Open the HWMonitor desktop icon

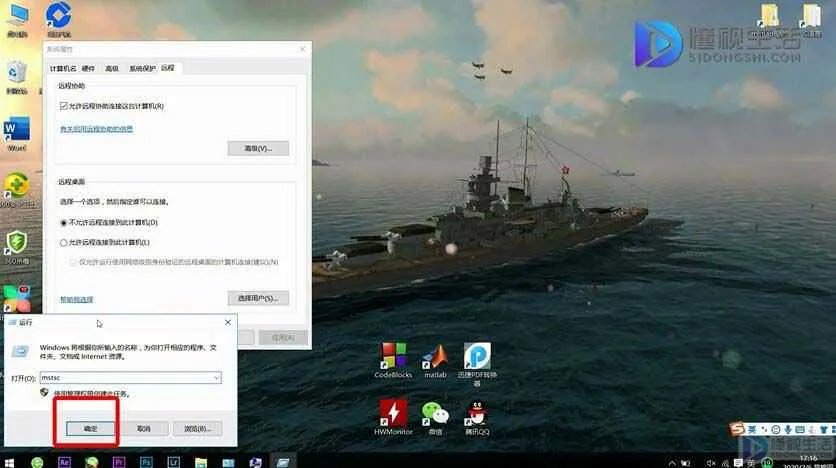(x=392, y=412)
